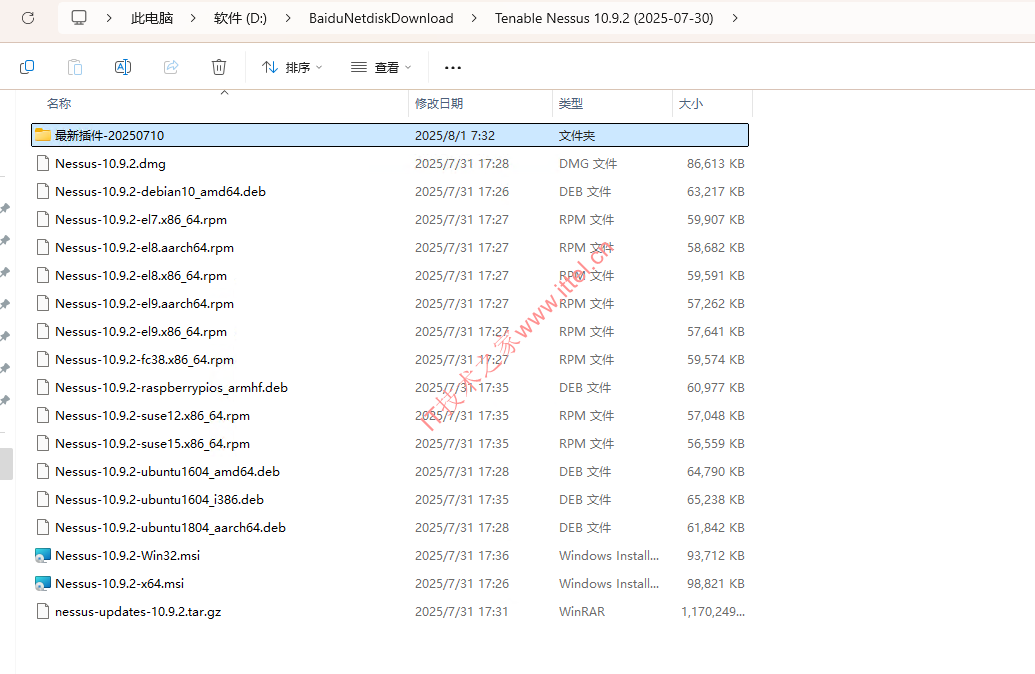
Task: Sort by the 大小 column header
Action: (x=690, y=104)
